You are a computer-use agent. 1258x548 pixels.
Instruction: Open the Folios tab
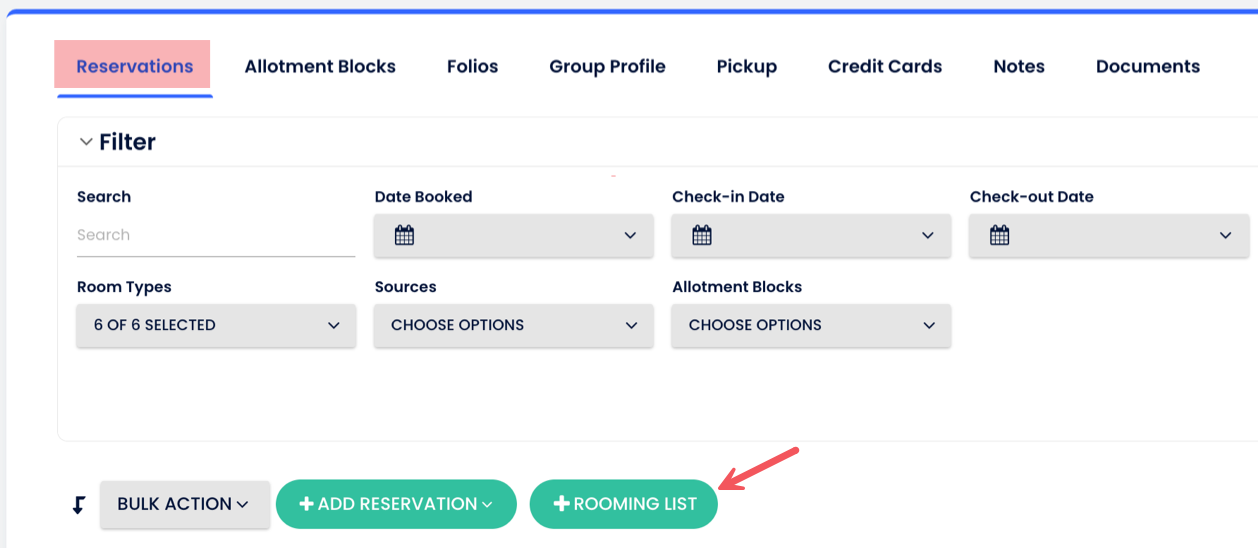(472, 67)
